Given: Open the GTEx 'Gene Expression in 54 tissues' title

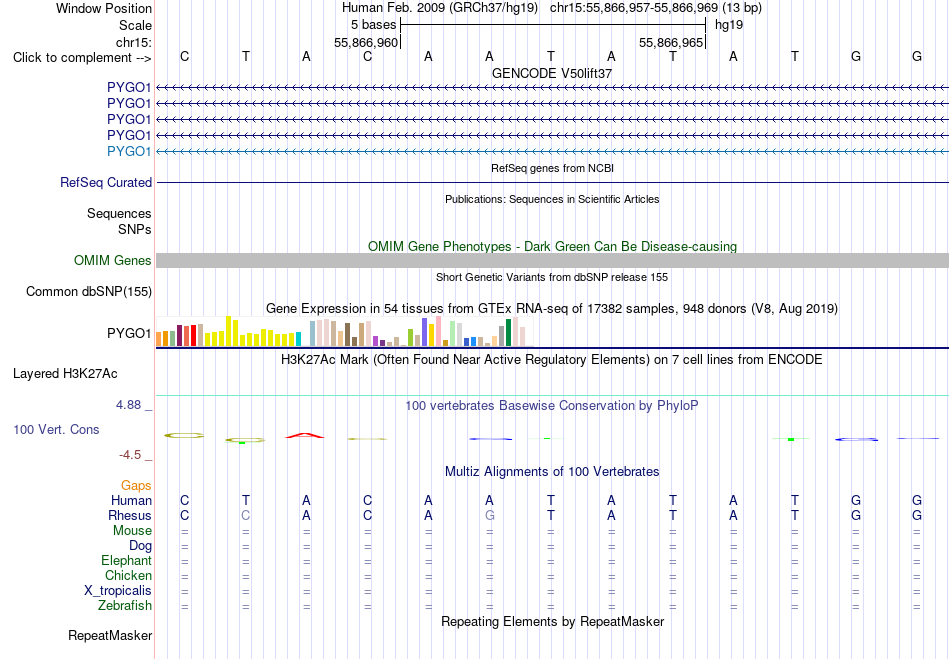Looking at the screenshot, I should [552, 309].
